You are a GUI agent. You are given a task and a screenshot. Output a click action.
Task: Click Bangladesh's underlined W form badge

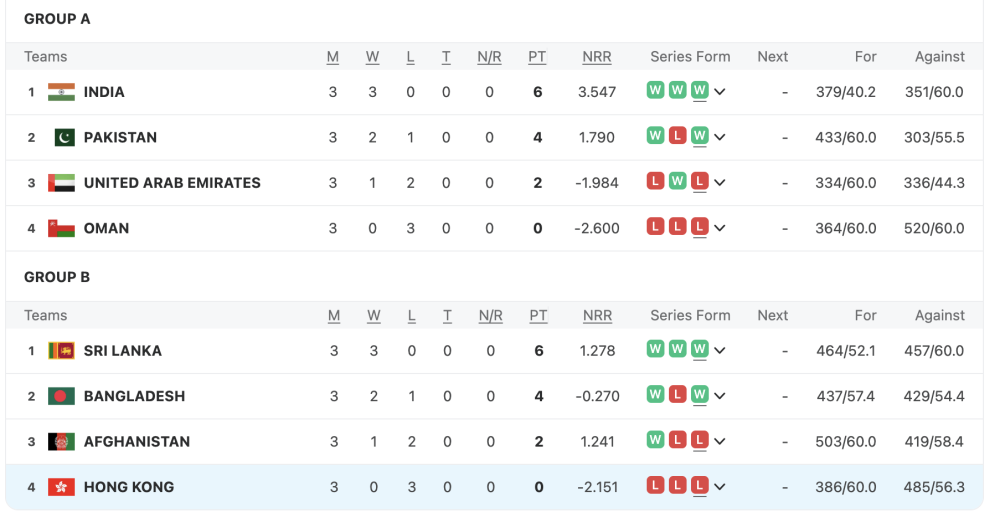pos(699,395)
